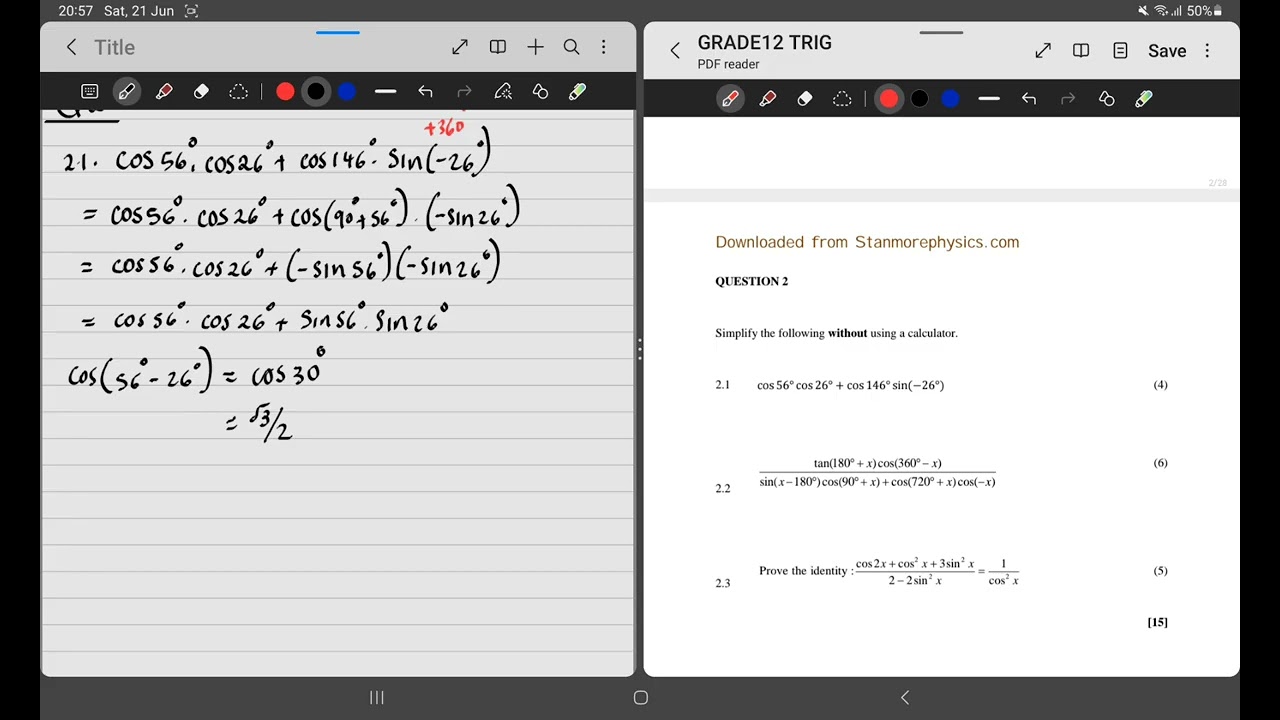Expand the Title note to full screen
Image resolution: width=1280 pixels, height=720 pixels.
[460, 47]
